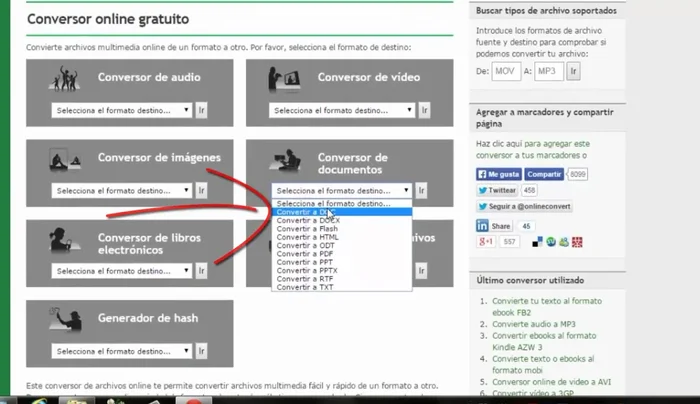Select 'Convertir a HTML' option
Viewport: 700px width, 404px height.
(x=342, y=237)
